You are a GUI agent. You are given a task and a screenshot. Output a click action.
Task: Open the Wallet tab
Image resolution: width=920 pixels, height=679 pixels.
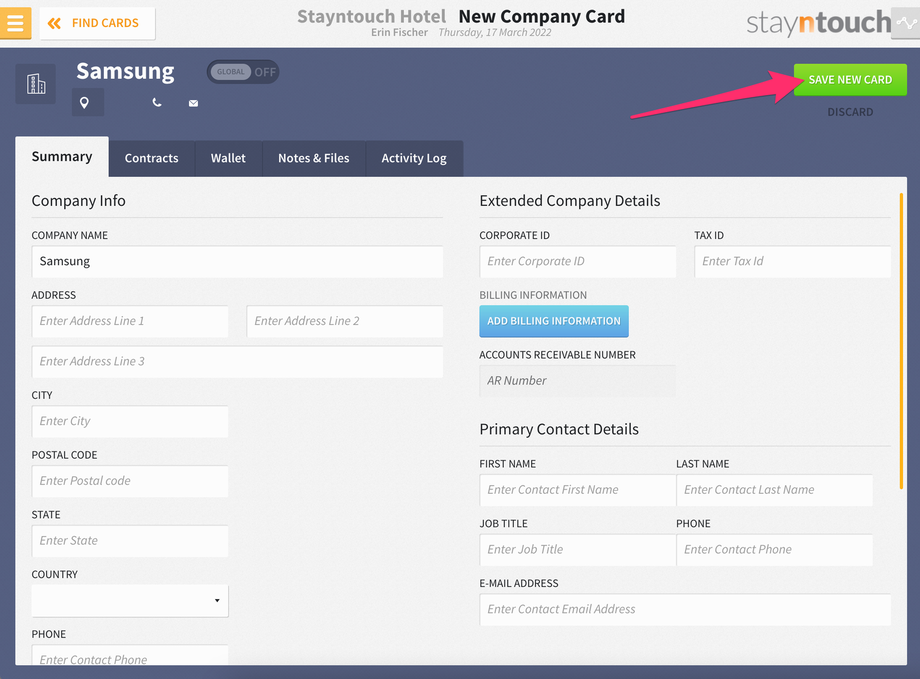[228, 158]
